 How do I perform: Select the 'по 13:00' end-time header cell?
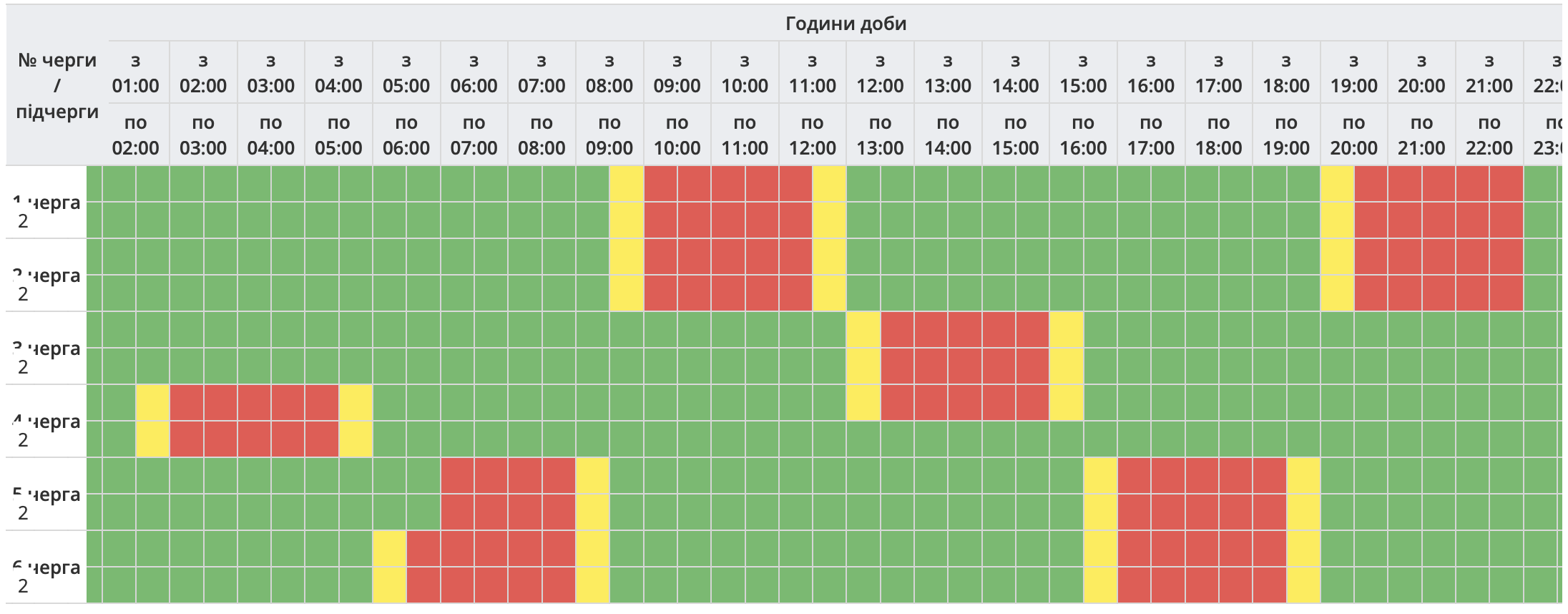point(880,135)
